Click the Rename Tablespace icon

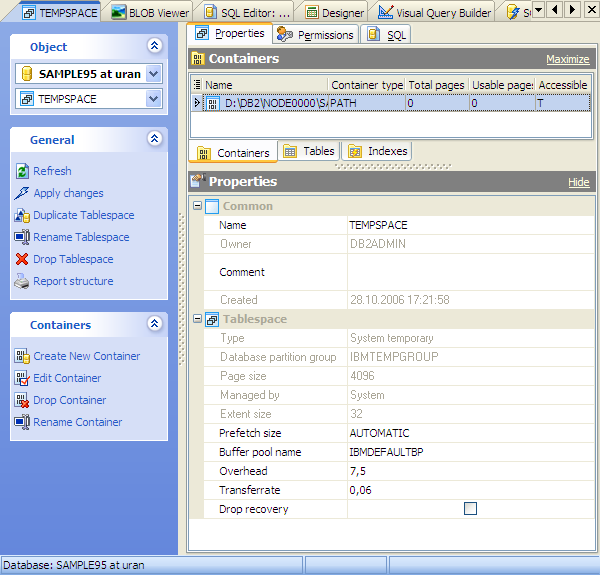(23, 237)
